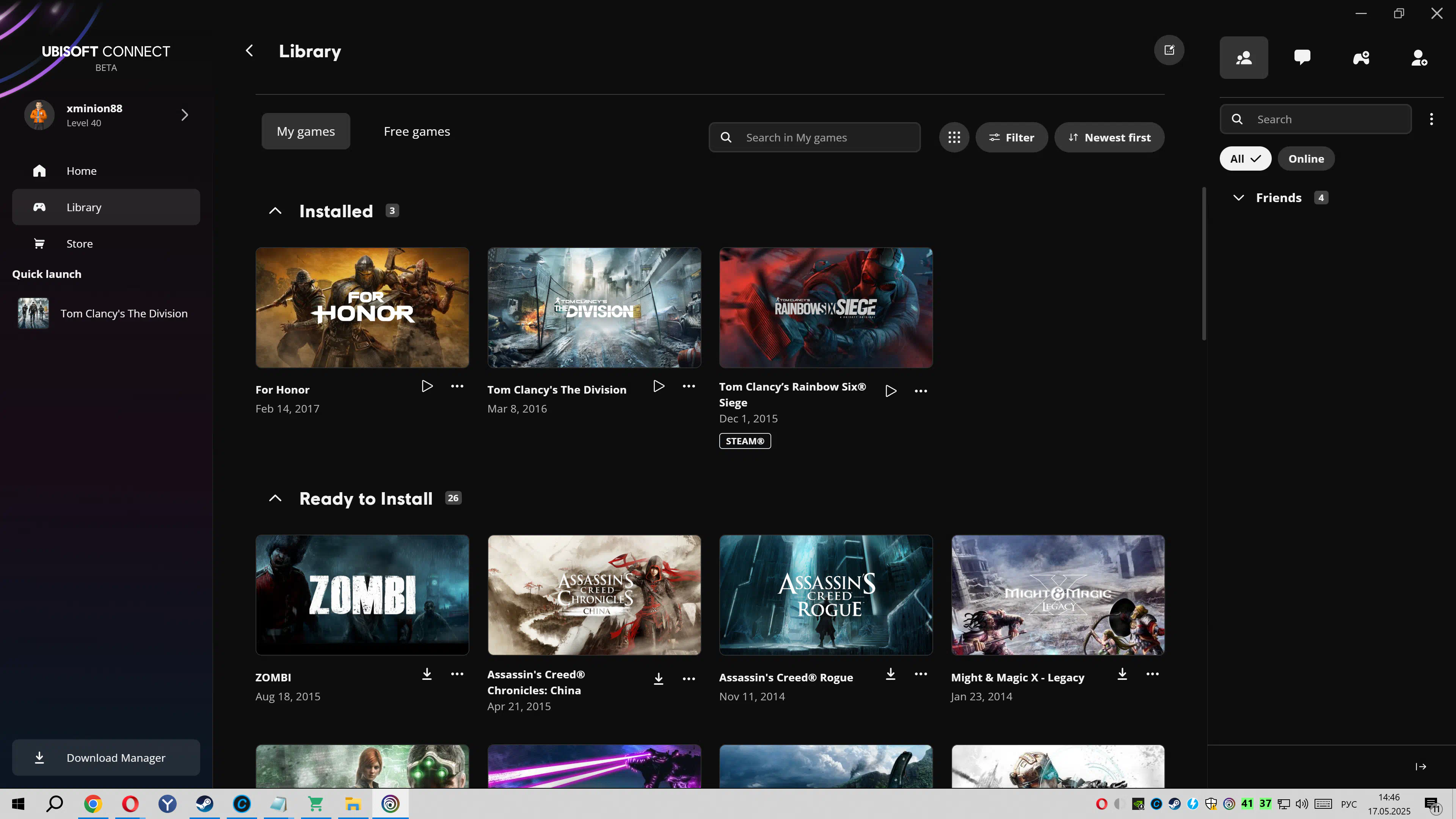1456x819 pixels.
Task: Open The Division more options menu
Action: point(689,387)
